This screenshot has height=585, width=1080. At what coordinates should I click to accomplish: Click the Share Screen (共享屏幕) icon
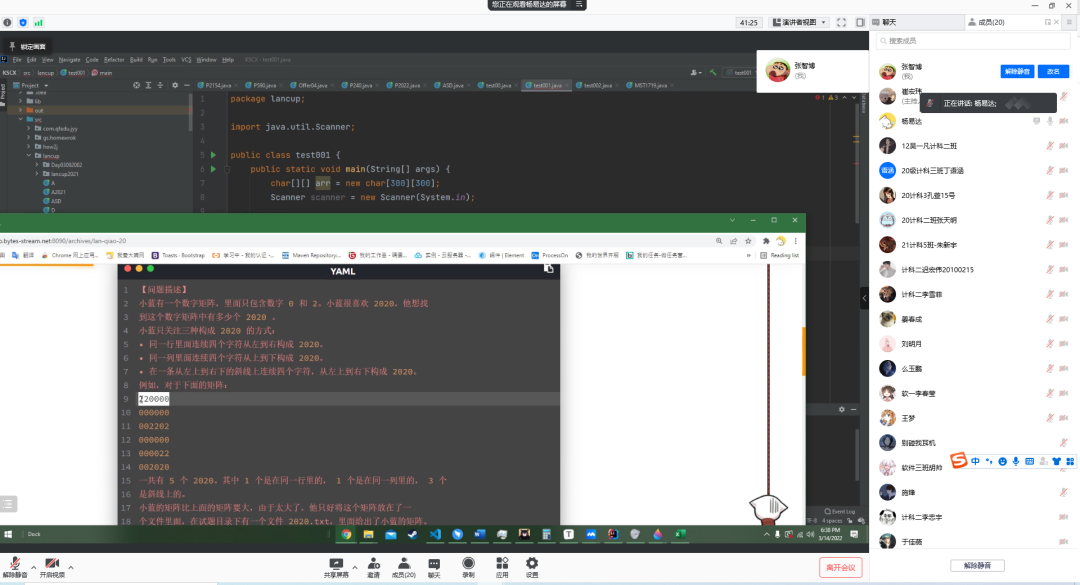click(x=336, y=567)
